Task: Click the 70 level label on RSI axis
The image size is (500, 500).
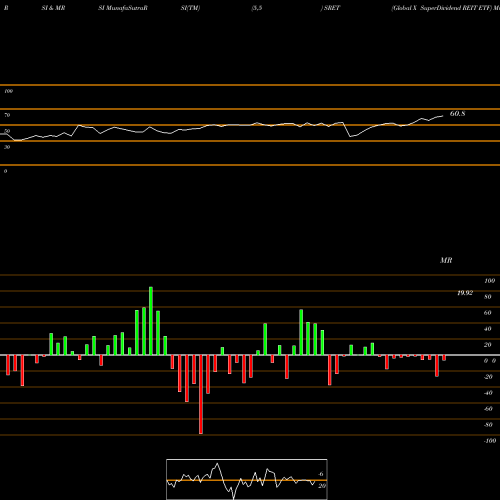Action: pyautogui.click(x=7, y=115)
